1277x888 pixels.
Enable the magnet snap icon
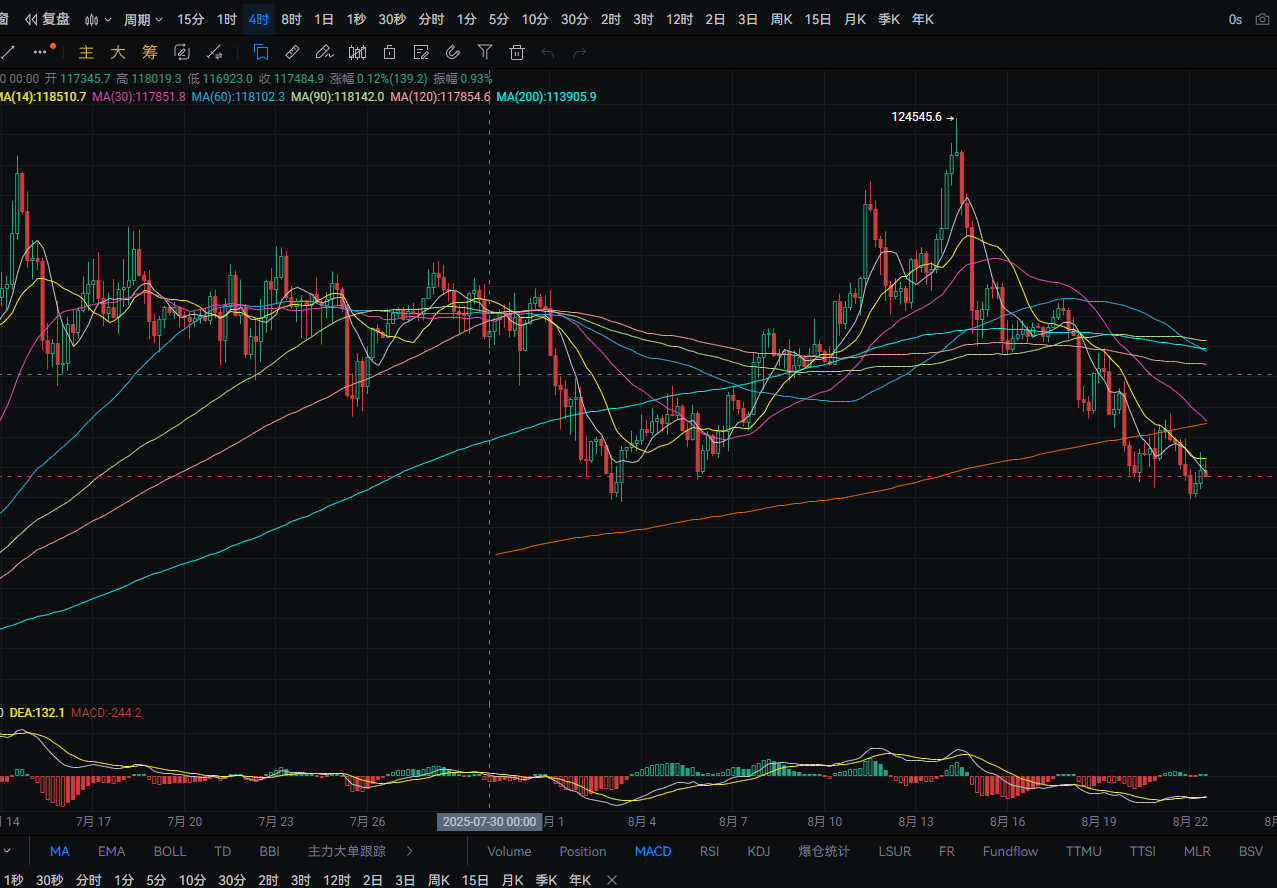pyautogui.click(x=453, y=52)
